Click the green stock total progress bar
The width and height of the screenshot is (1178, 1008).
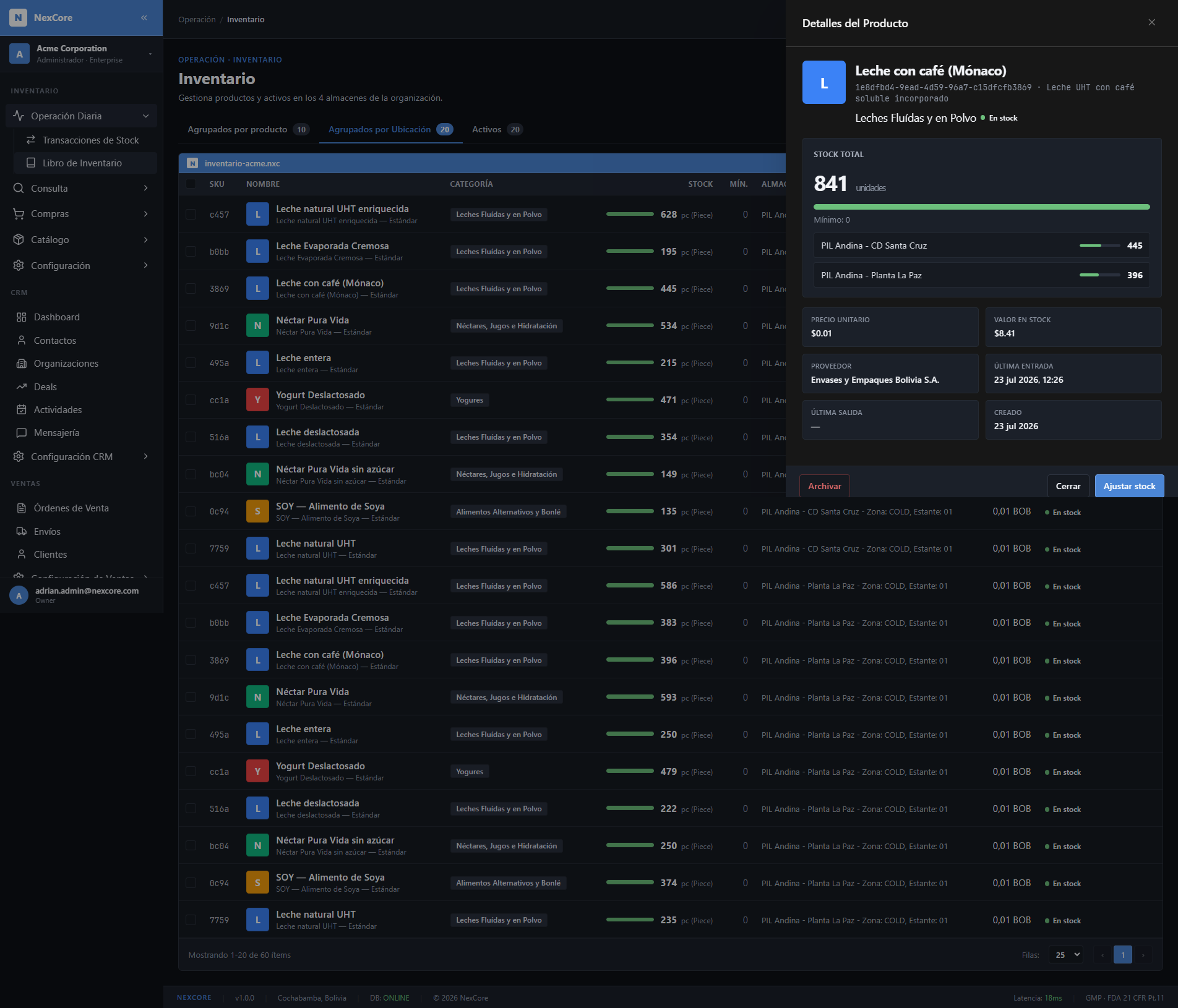point(981,207)
